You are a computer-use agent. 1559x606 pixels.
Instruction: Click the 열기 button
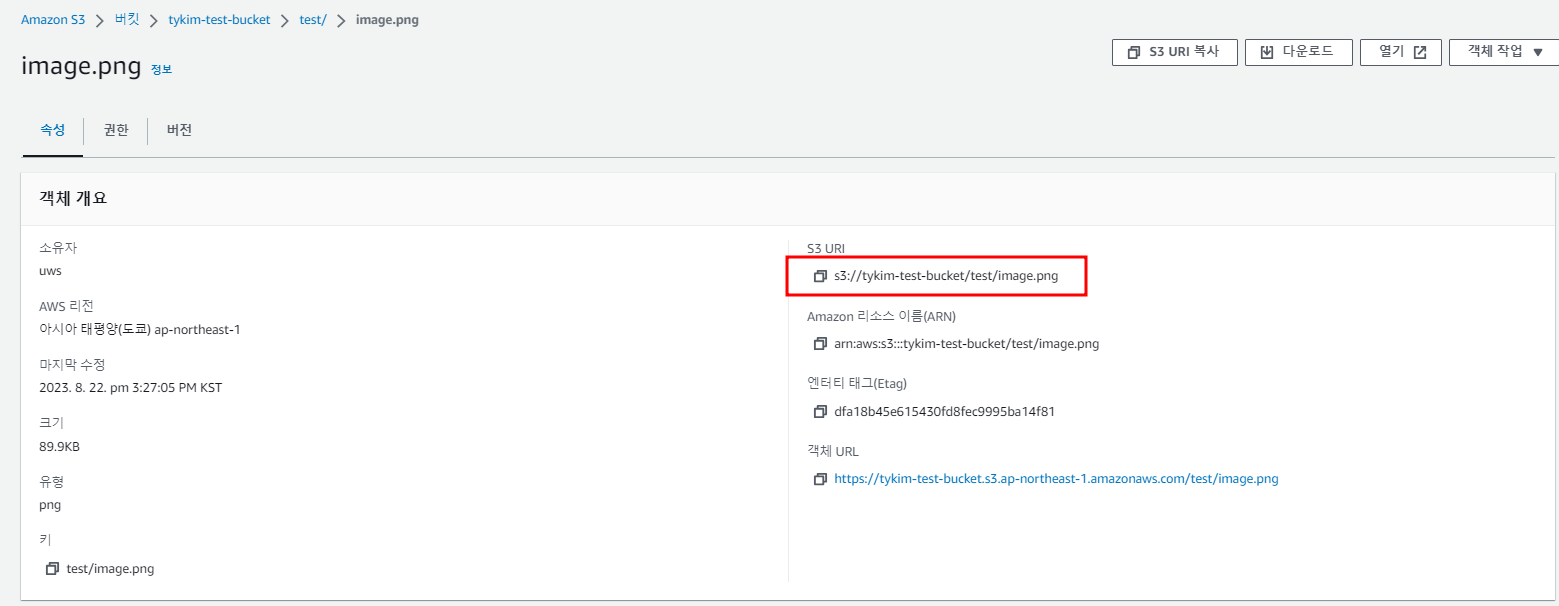1400,52
